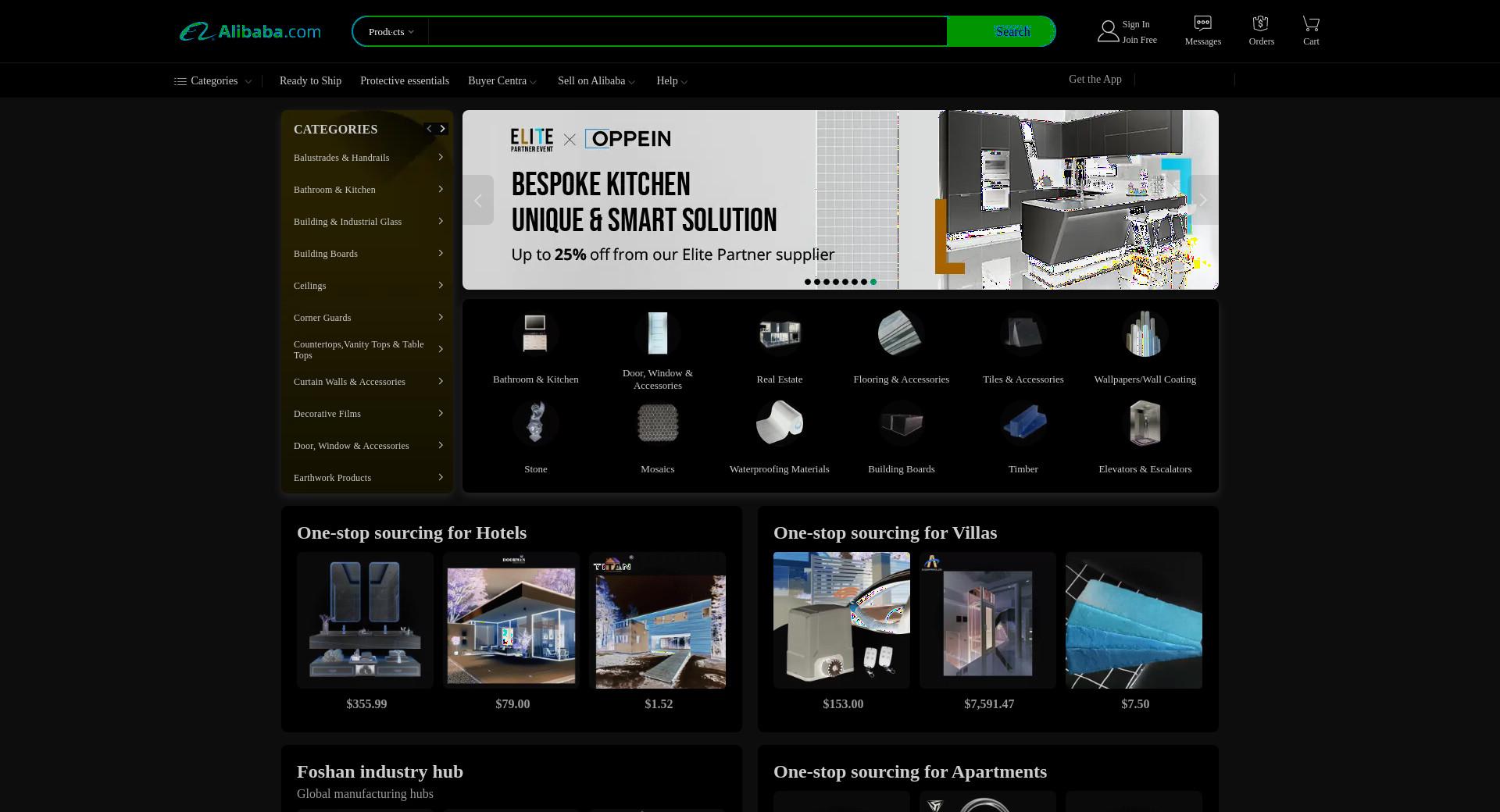Select the Mosaics category icon

pos(657,423)
